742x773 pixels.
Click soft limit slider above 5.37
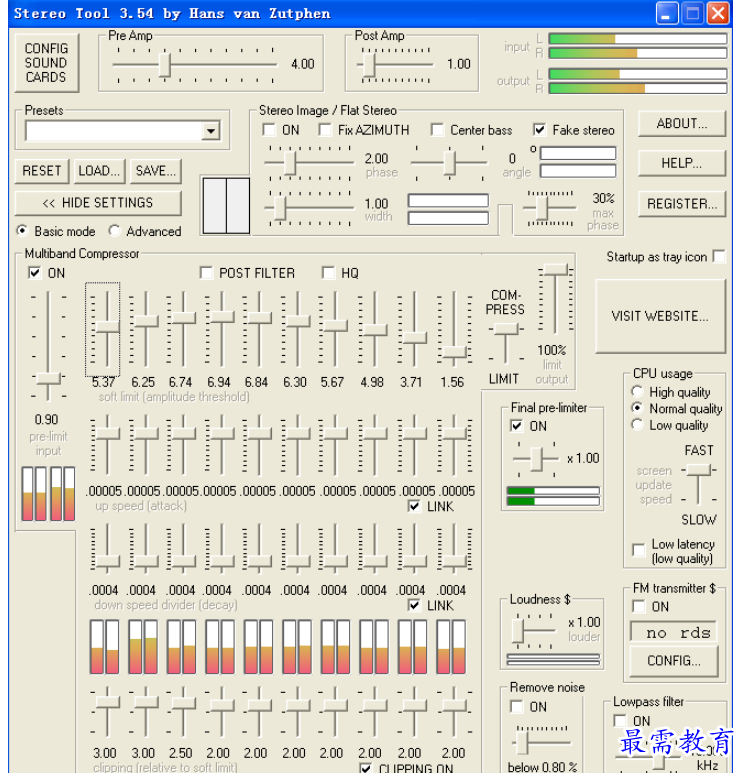[x=107, y=326]
